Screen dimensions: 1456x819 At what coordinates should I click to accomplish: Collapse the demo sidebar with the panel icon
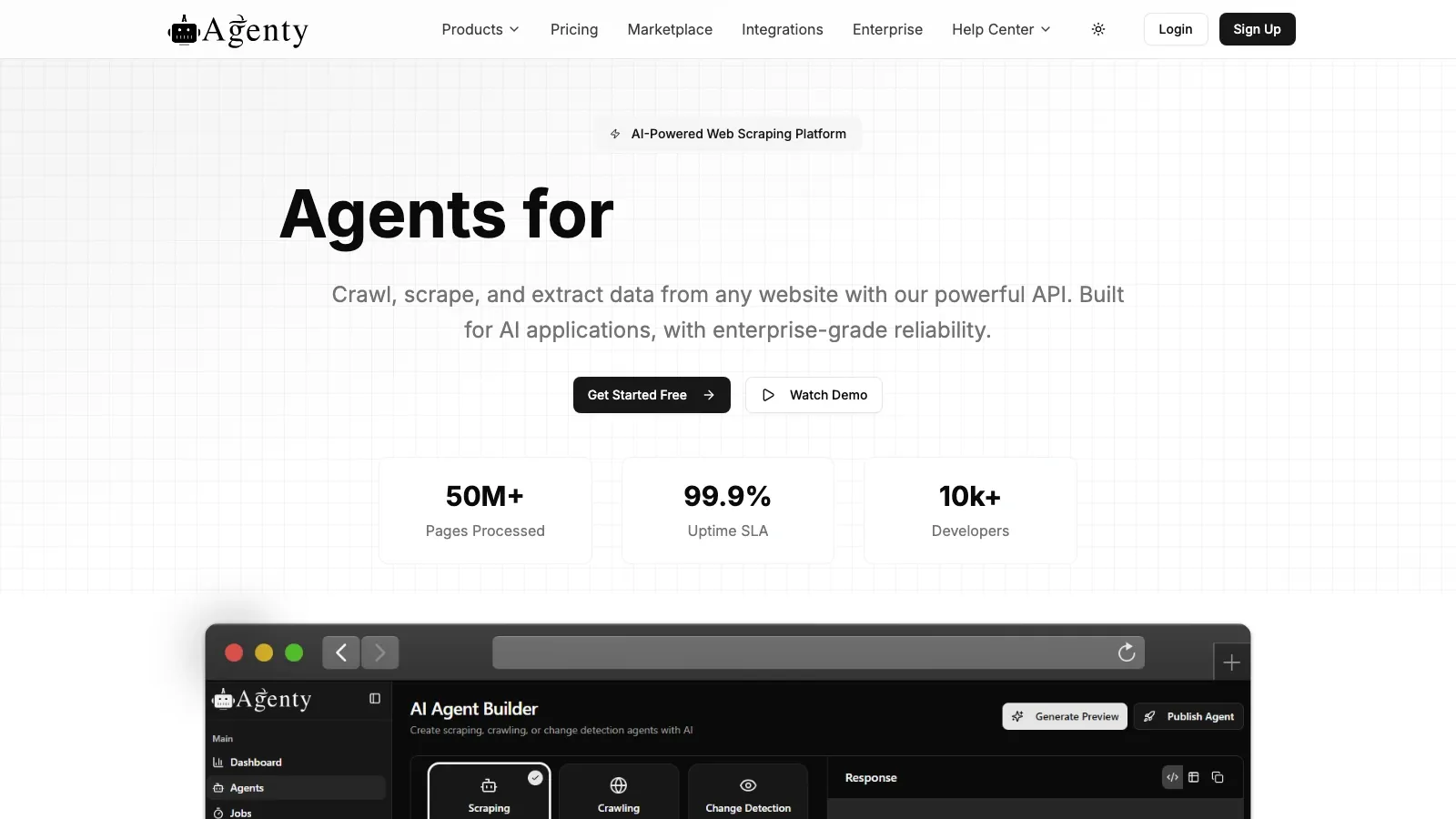(375, 699)
